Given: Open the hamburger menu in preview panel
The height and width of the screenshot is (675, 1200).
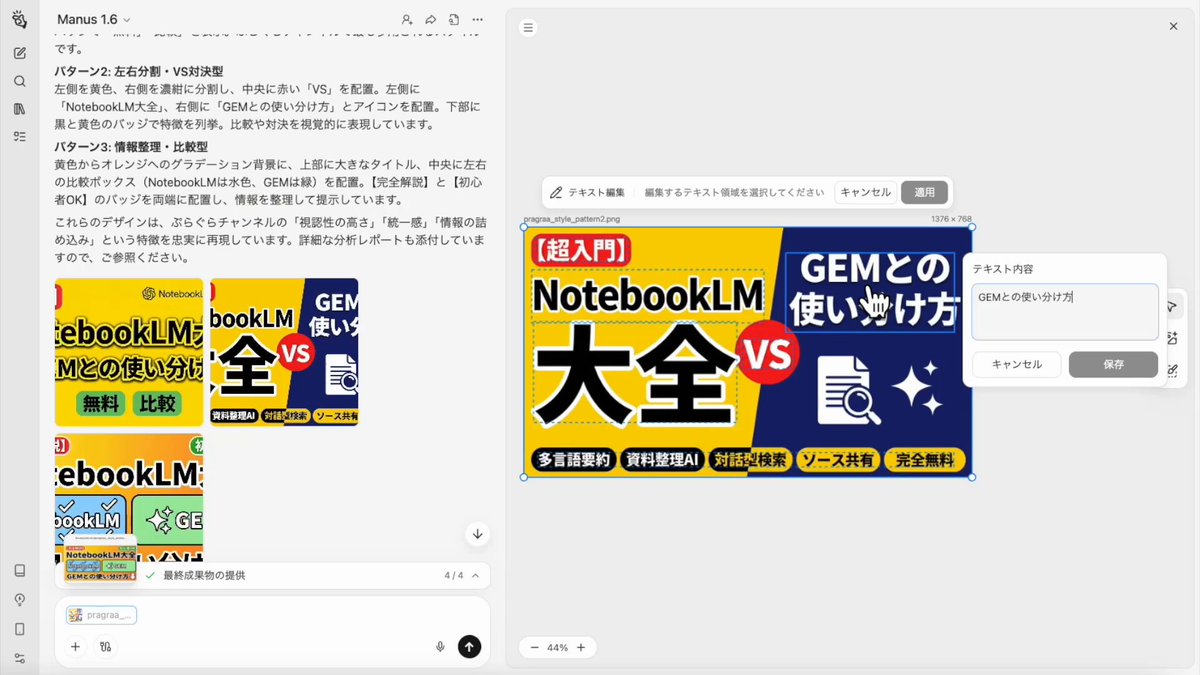Looking at the screenshot, I should pos(528,27).
